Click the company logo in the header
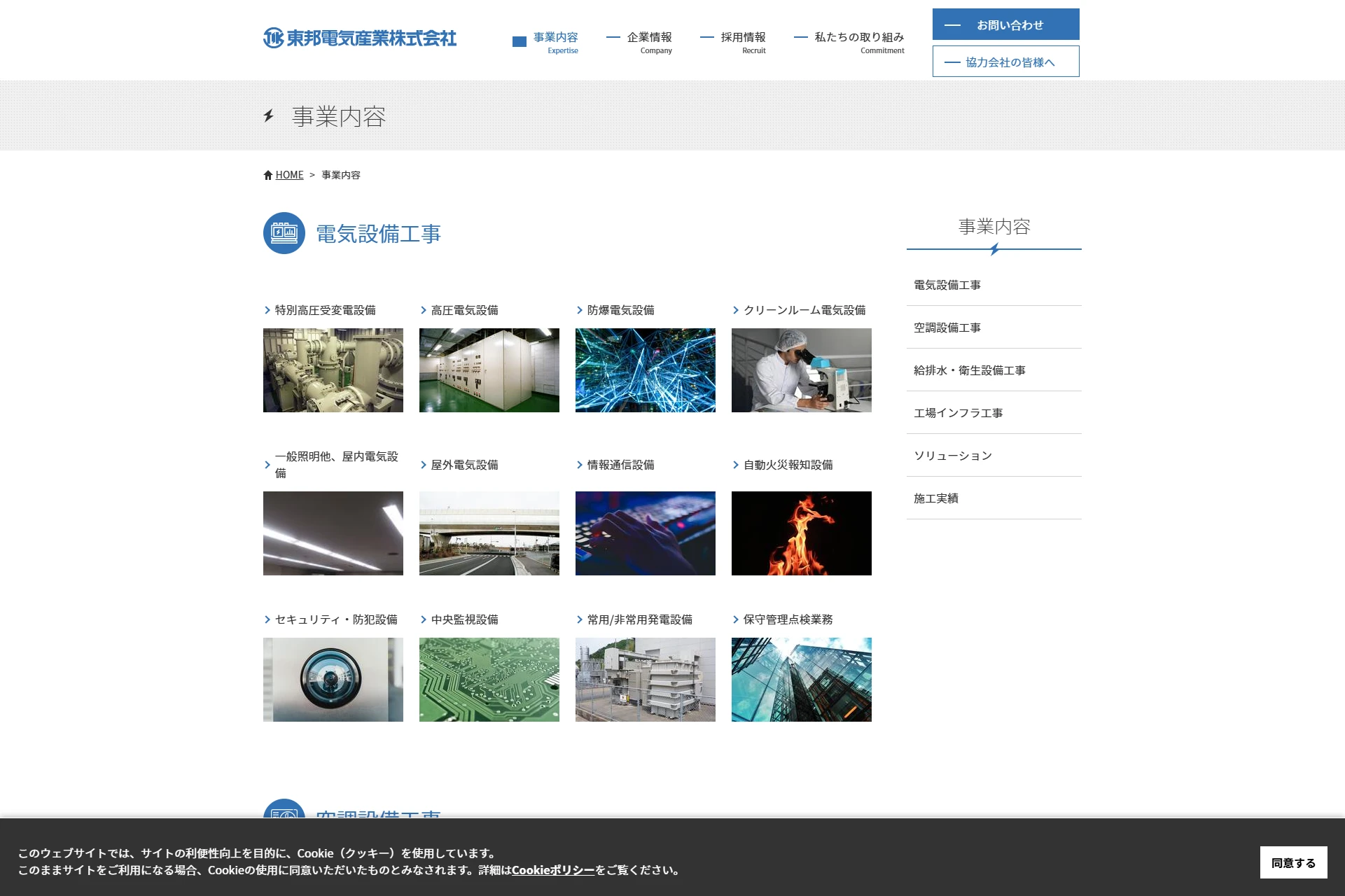 pyautogui.click(x=359, y=38)
